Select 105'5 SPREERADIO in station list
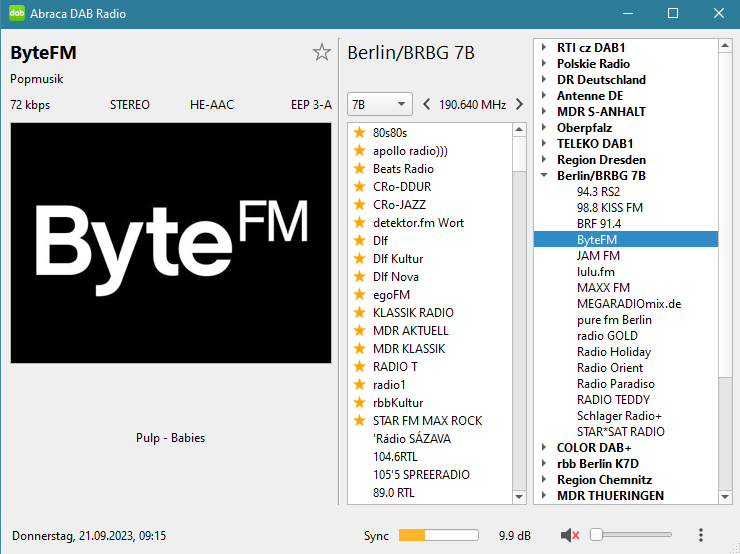This screenshot has width=740, height=554. pyautogui.click(x=421, y=474)
